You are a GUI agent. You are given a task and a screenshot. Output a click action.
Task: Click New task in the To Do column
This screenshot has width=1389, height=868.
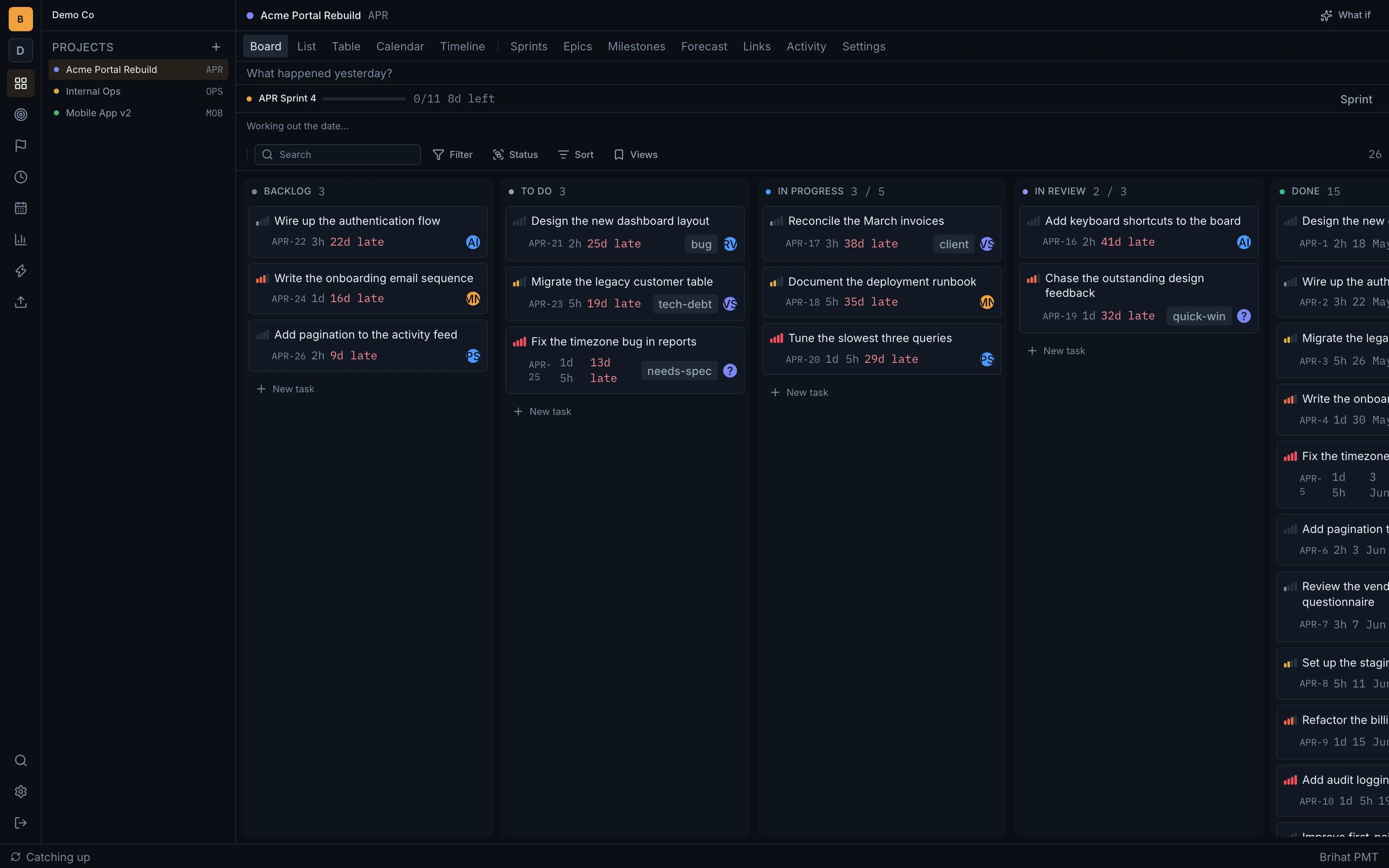point(543,411)
